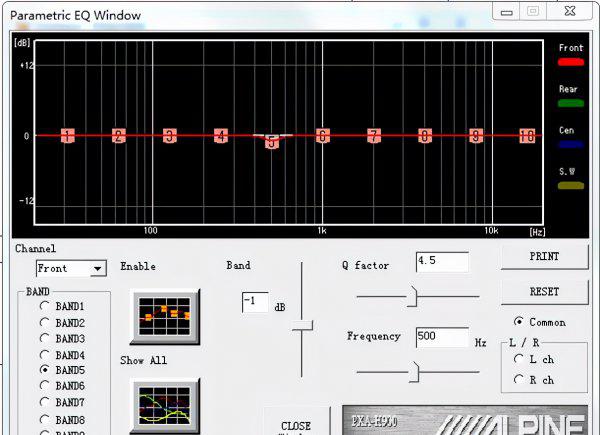600x435 pixels.
Task: Select band marker 5 on the EQ graph
Action: tap(271, 142)
